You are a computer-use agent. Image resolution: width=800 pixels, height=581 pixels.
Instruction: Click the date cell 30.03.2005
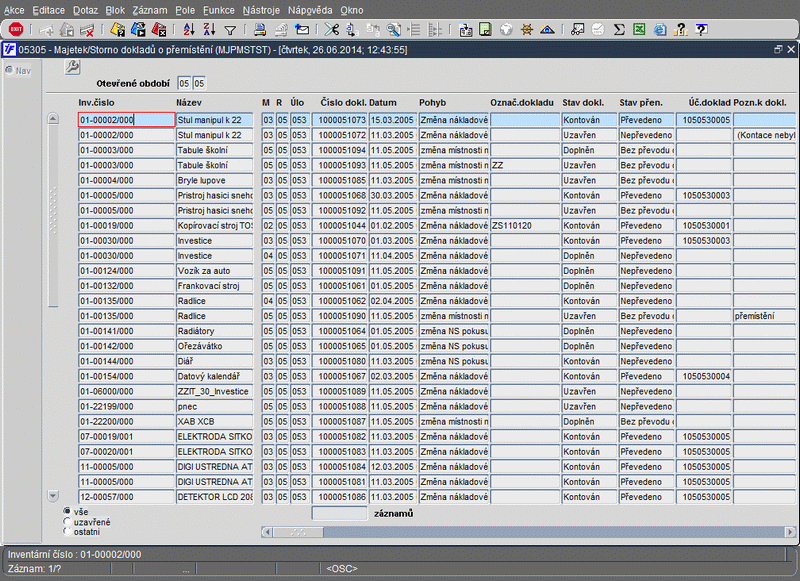pyautogui.click(x=392, y=195)
